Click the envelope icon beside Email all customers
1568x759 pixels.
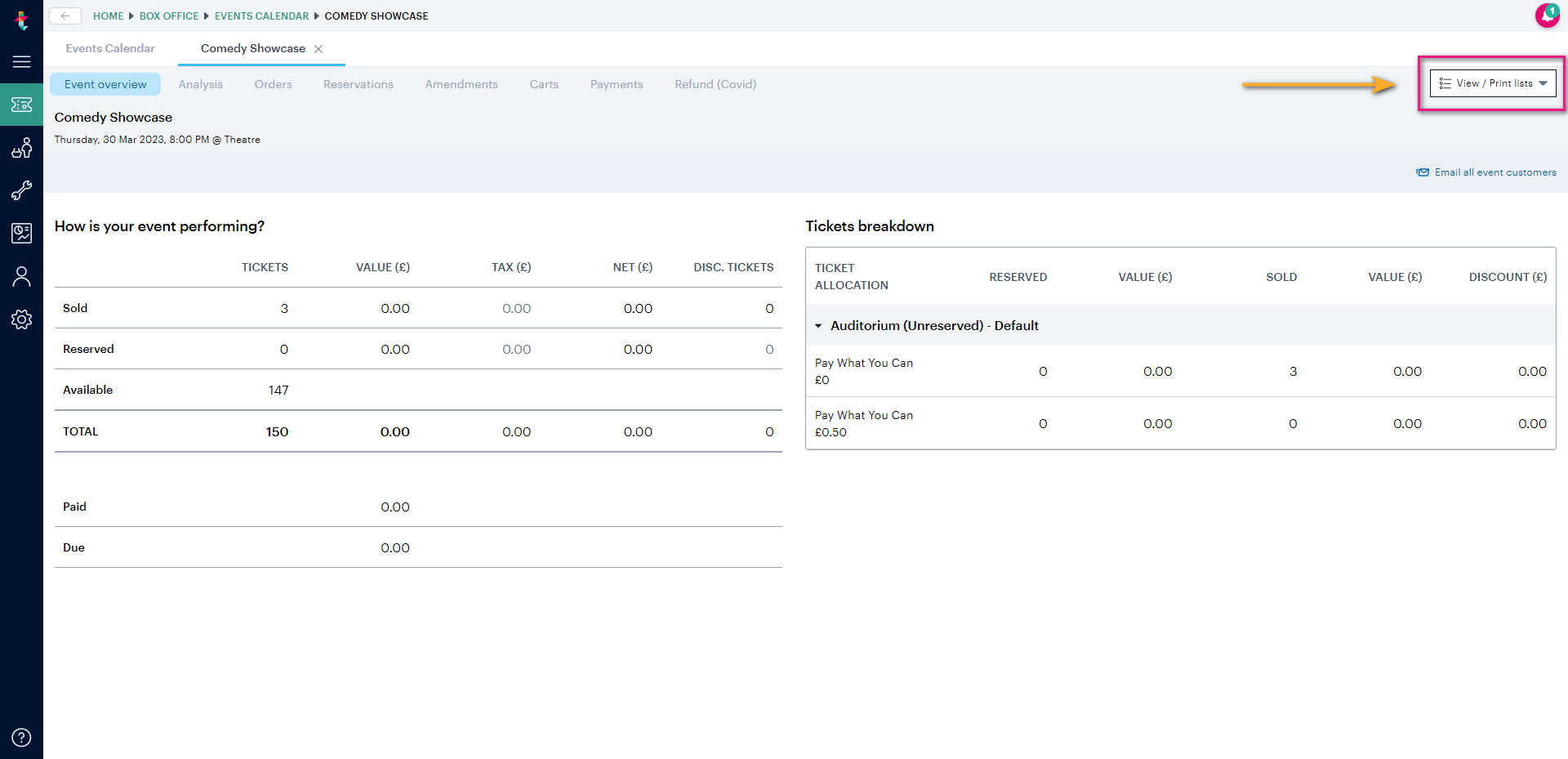pos(1423,172)
